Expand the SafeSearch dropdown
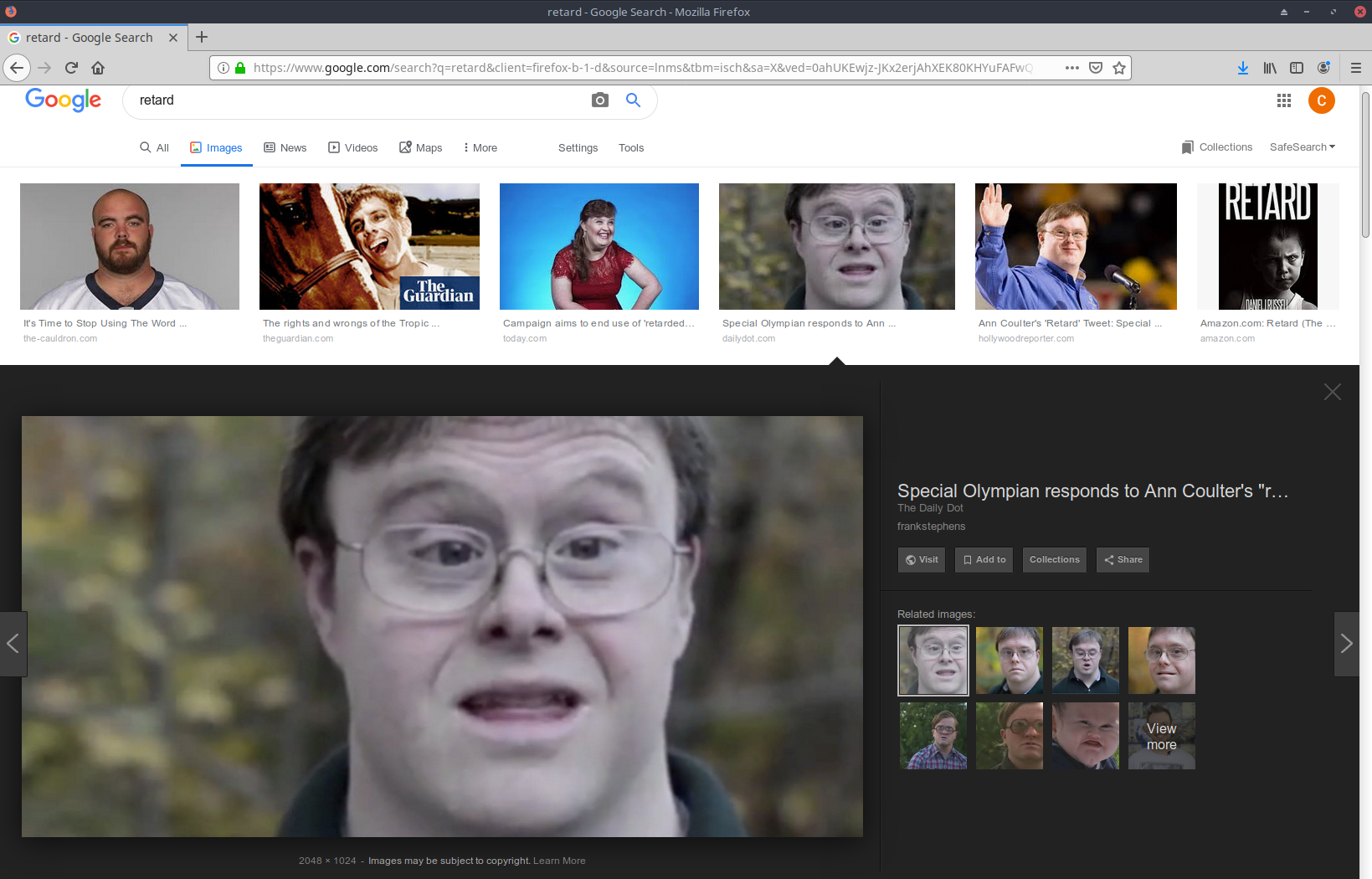 point(1303,147)
